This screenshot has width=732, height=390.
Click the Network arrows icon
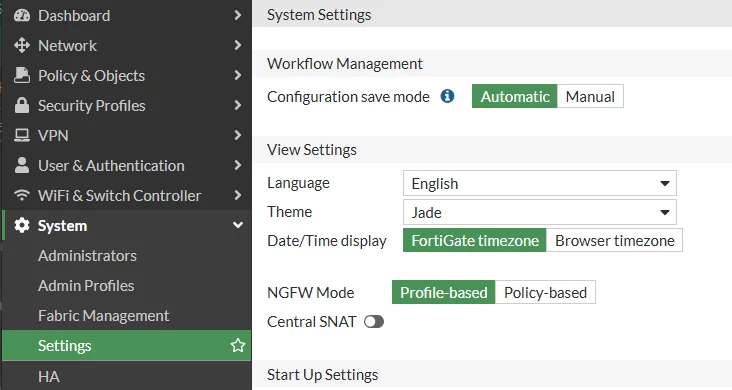(x=21, y=45)
